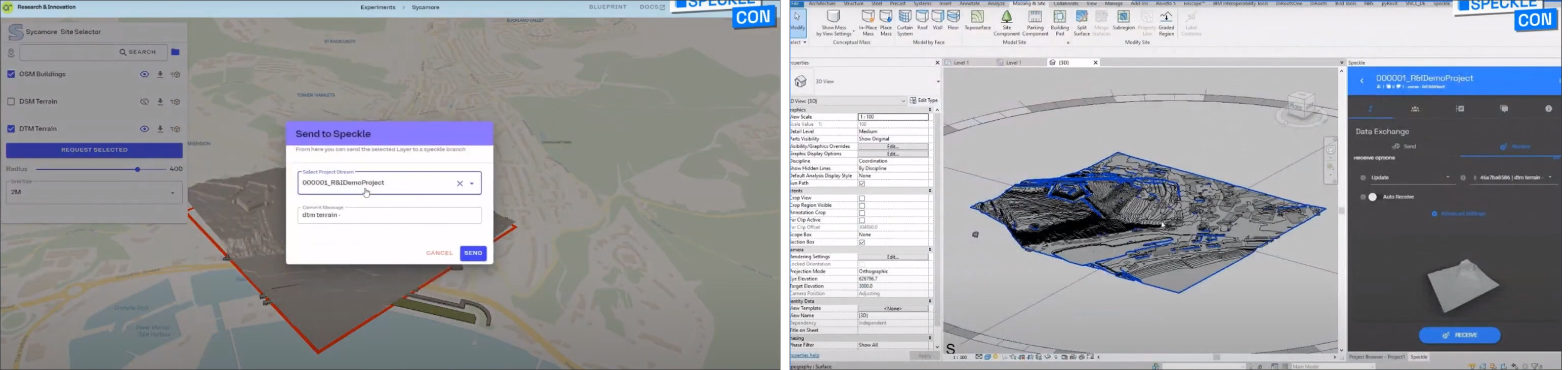This screenshot has width=1568, height=370.
Task: Select the Subregion tool
Action: (1124, 20)
